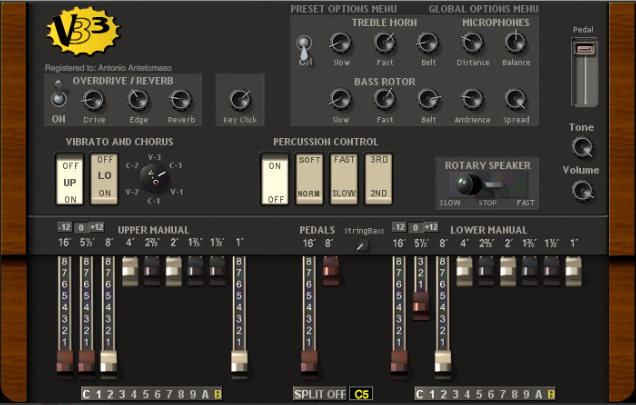Toggle the Overdrive/Reverb ON switch

(59, 98)
